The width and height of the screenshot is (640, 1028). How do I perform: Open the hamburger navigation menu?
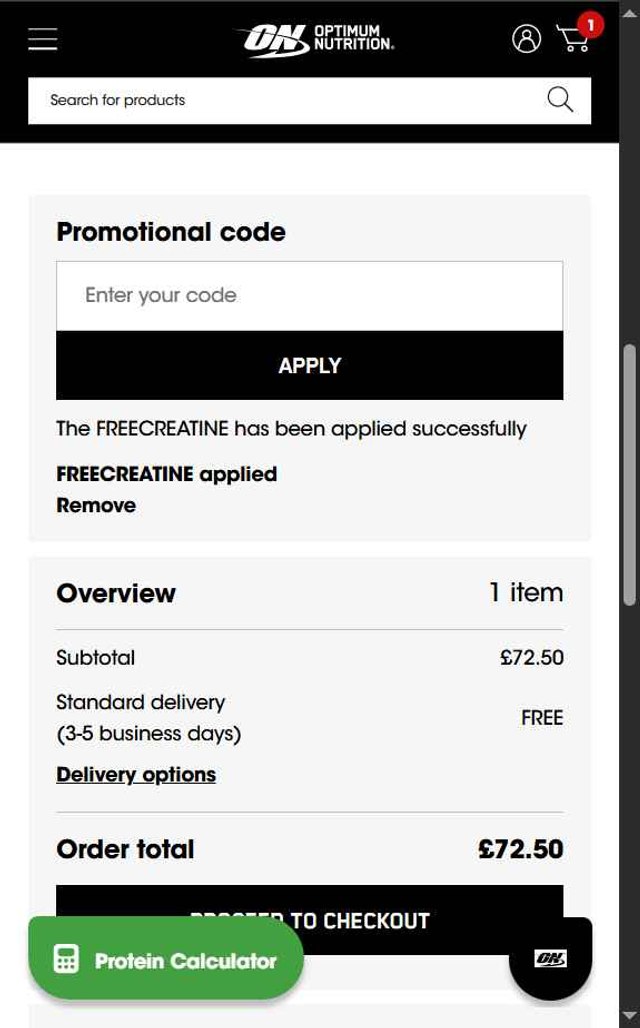pos(42,39)
